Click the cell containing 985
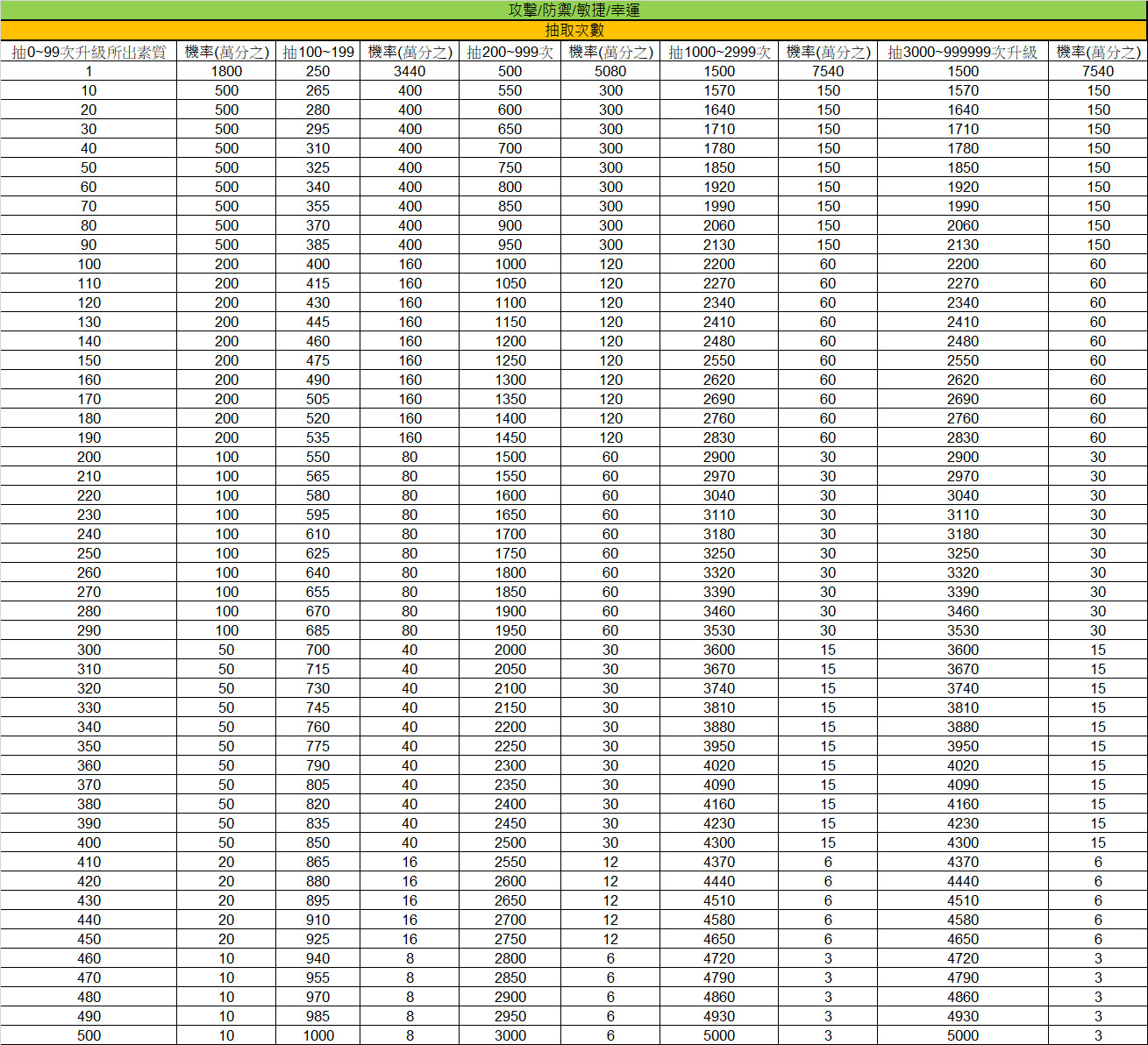Image resolution: width=1148 pixels, height=1045 pixels. click(317, 1016)
